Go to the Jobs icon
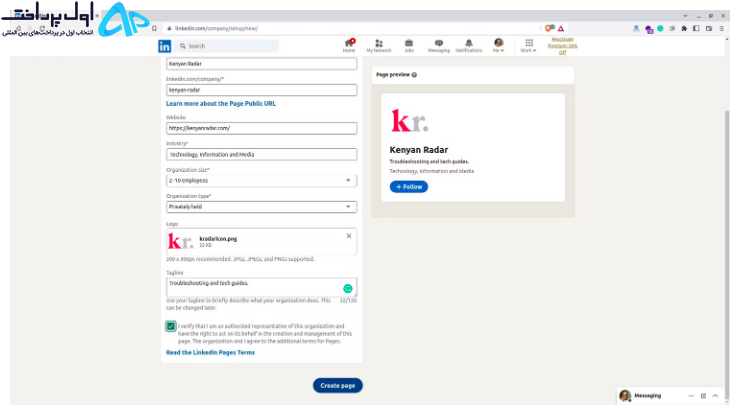739x408 pixels. point(409,46)
